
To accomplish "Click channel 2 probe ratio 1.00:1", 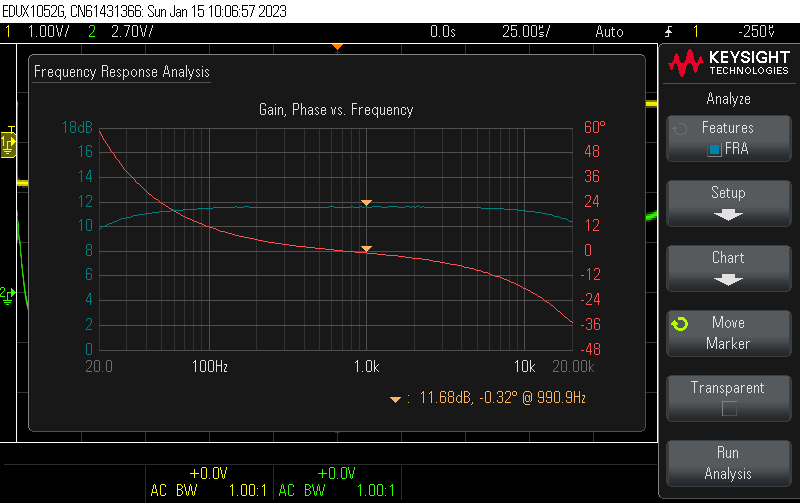I will point(376,490).
